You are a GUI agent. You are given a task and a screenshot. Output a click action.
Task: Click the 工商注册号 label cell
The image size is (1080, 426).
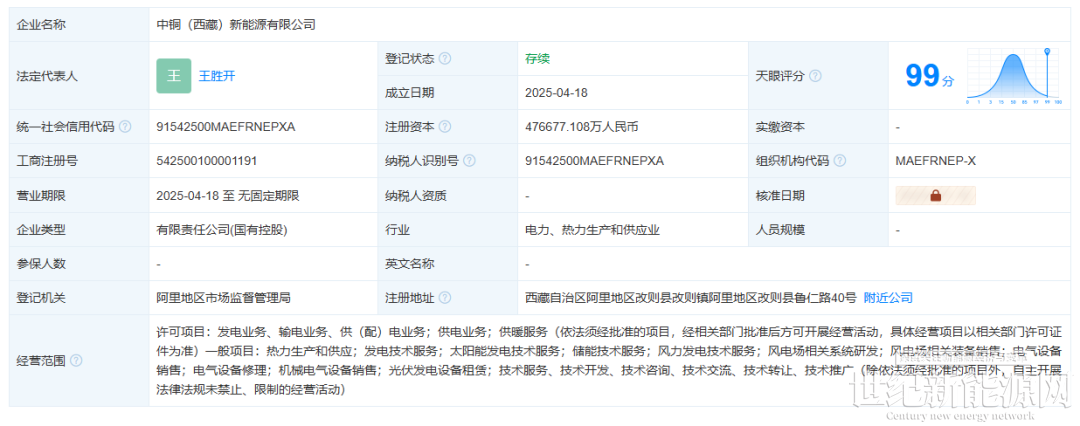point(79,161)
